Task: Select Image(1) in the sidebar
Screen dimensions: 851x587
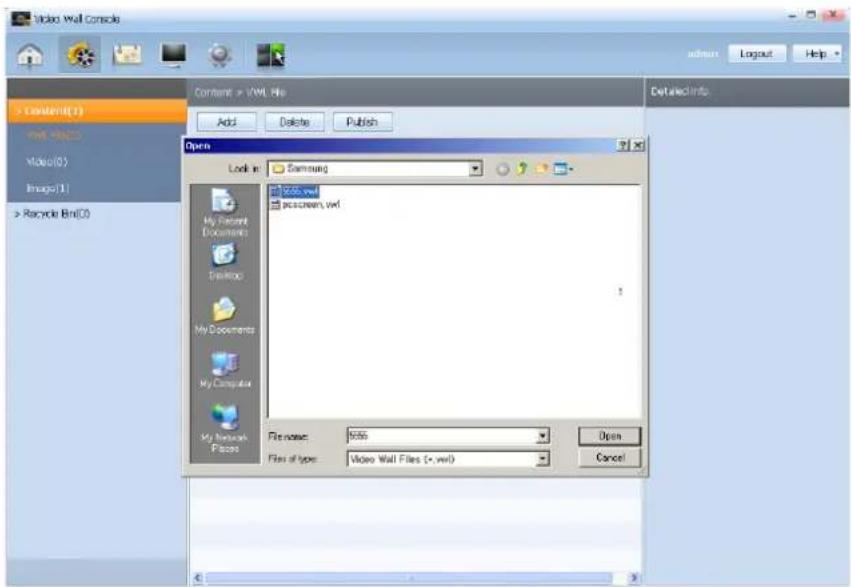Action: point(47,188)
